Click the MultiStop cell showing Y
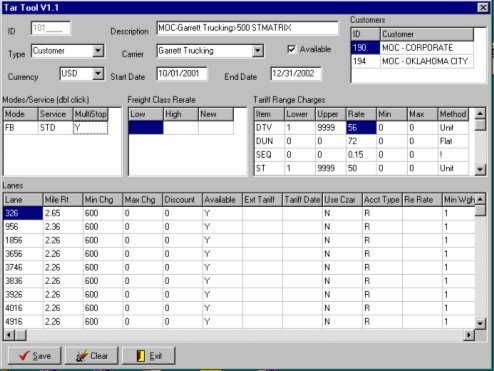This screenshot has height=371, width=494. coord(90,128)
